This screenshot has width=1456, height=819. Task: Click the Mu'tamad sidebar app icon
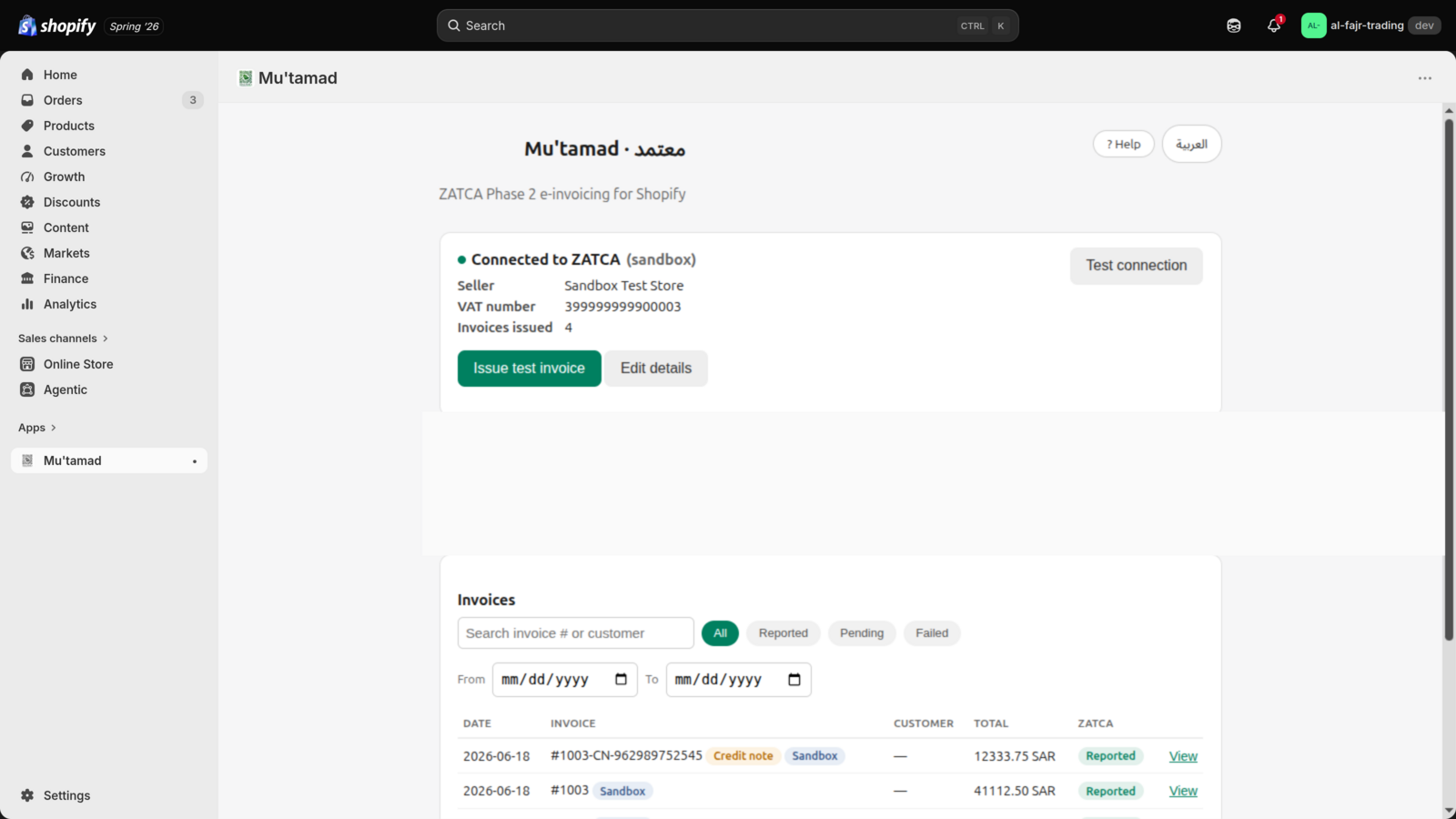(27, 460)
